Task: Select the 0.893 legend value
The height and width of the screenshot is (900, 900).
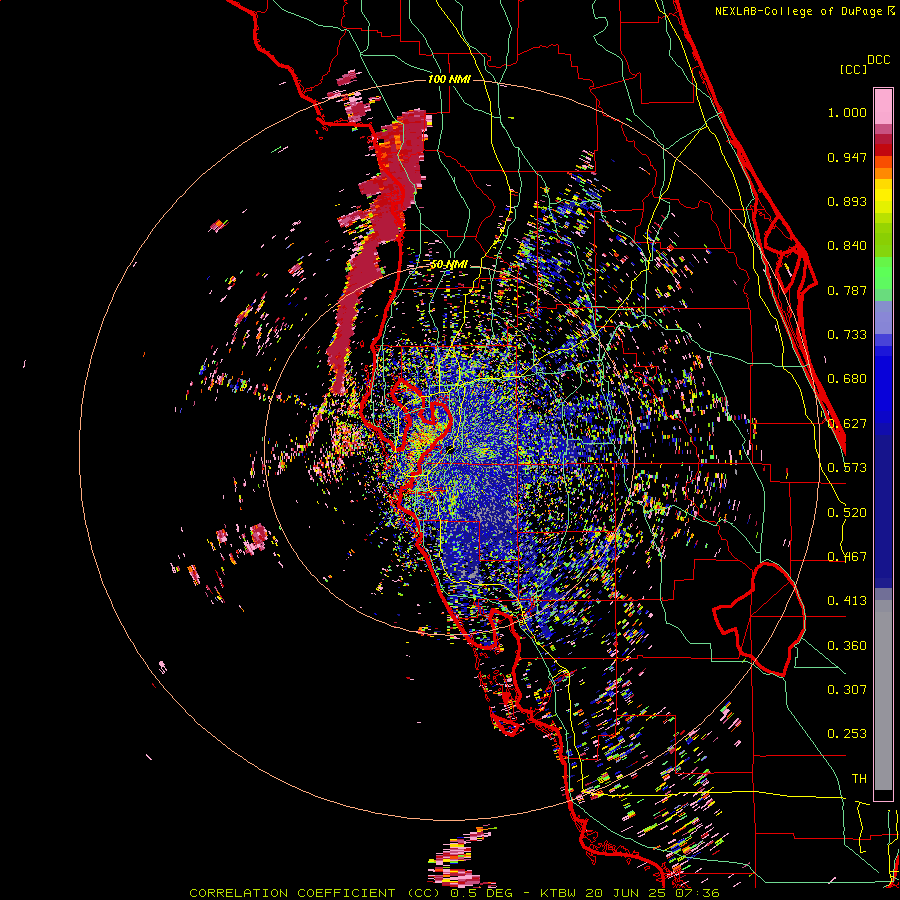Action: (x=847, y=201)
